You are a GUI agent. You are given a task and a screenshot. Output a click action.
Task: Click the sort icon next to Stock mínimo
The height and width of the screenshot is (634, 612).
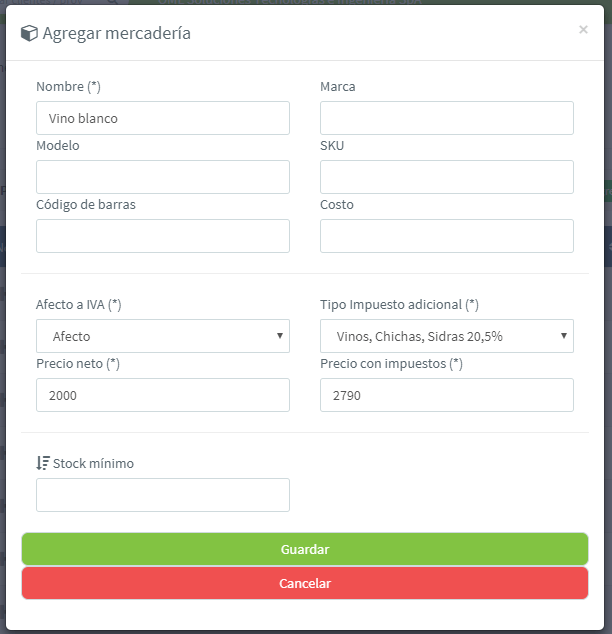click(43, 463)
